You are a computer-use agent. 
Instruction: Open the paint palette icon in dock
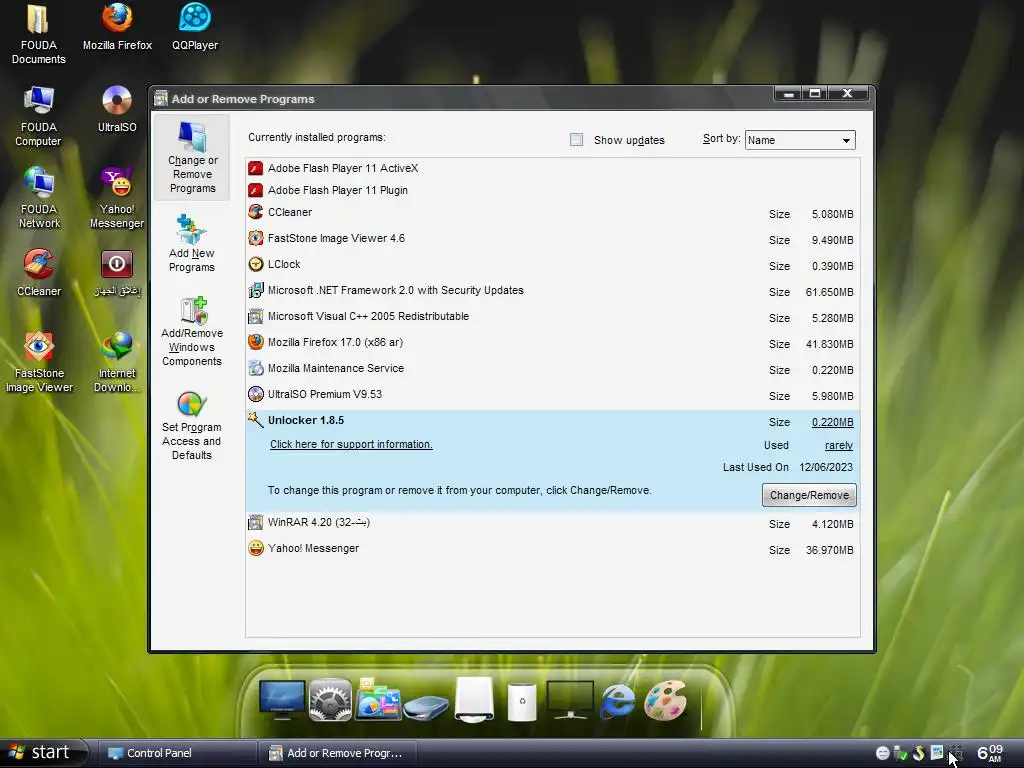coord(665,700)
